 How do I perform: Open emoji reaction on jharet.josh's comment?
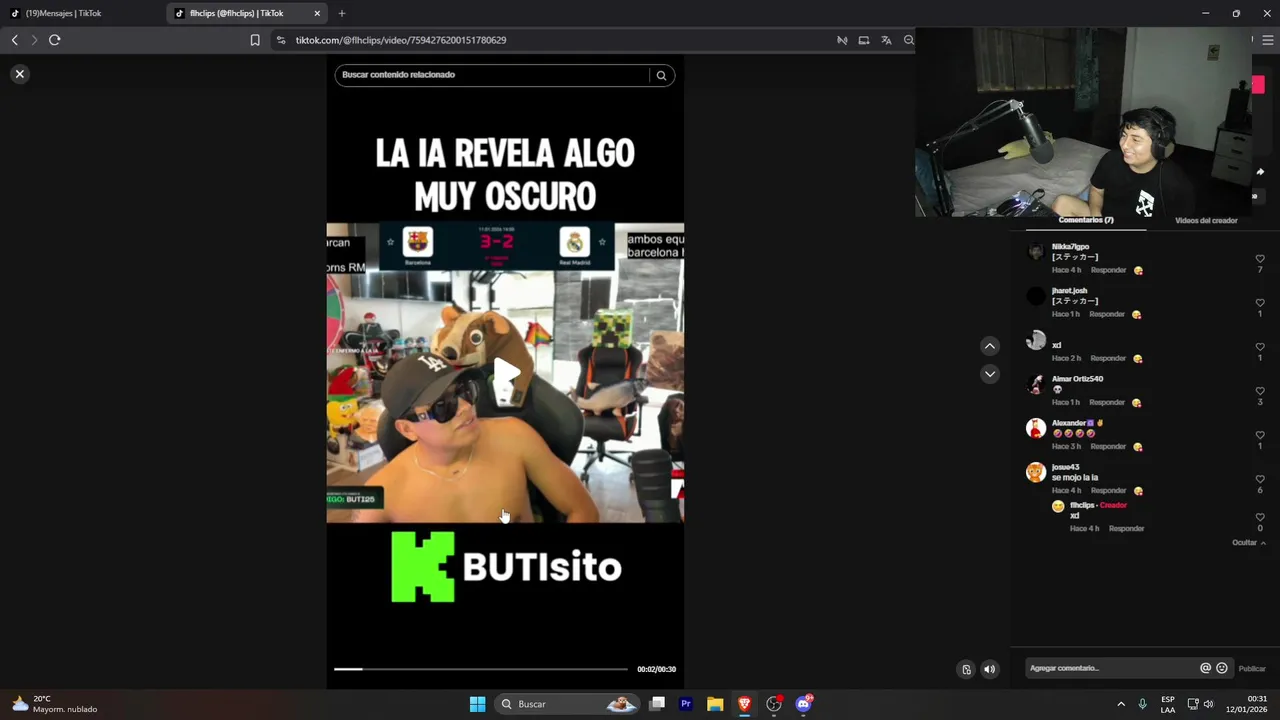click(1136, 314)
